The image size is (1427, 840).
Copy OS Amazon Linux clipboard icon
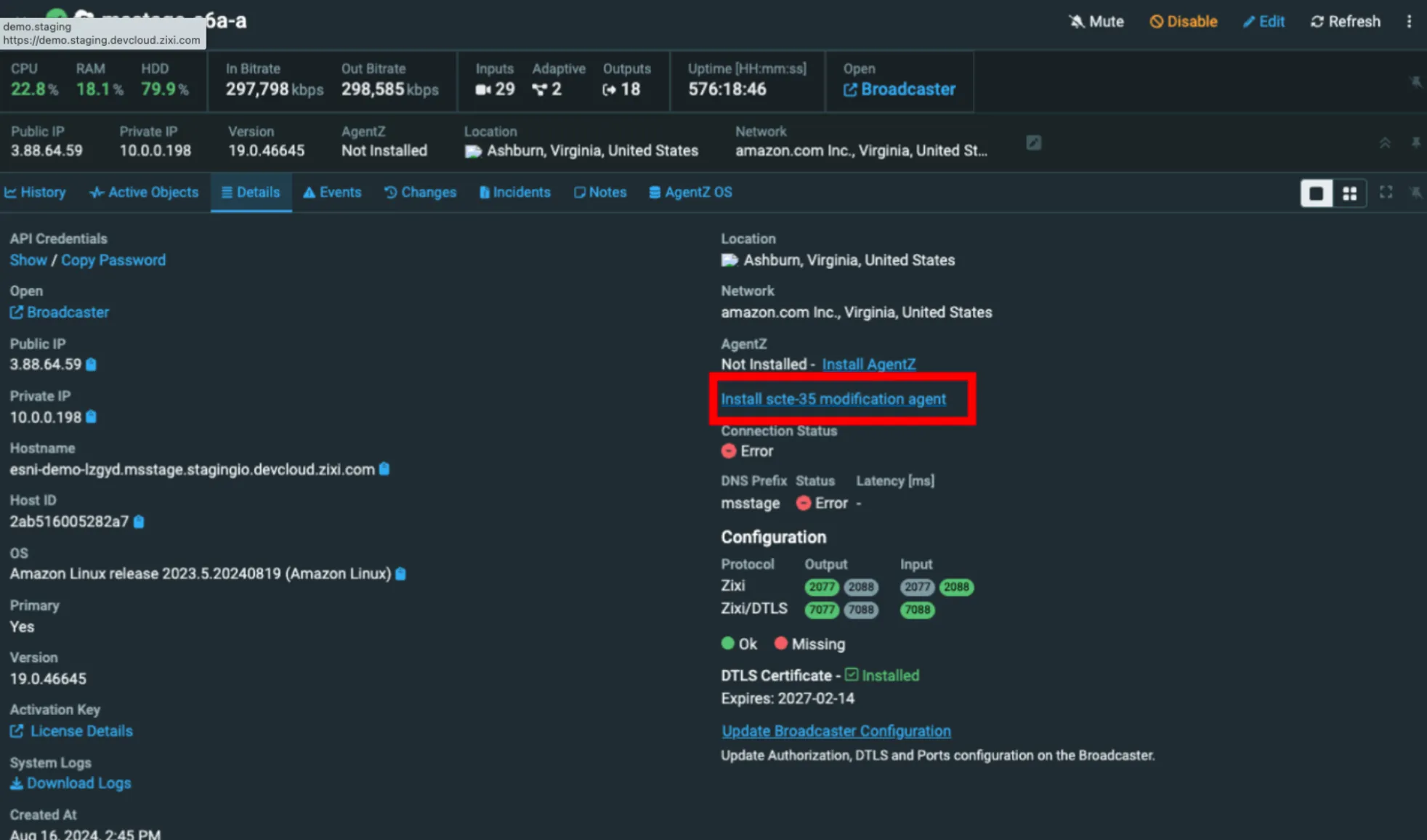click(400, 573)
